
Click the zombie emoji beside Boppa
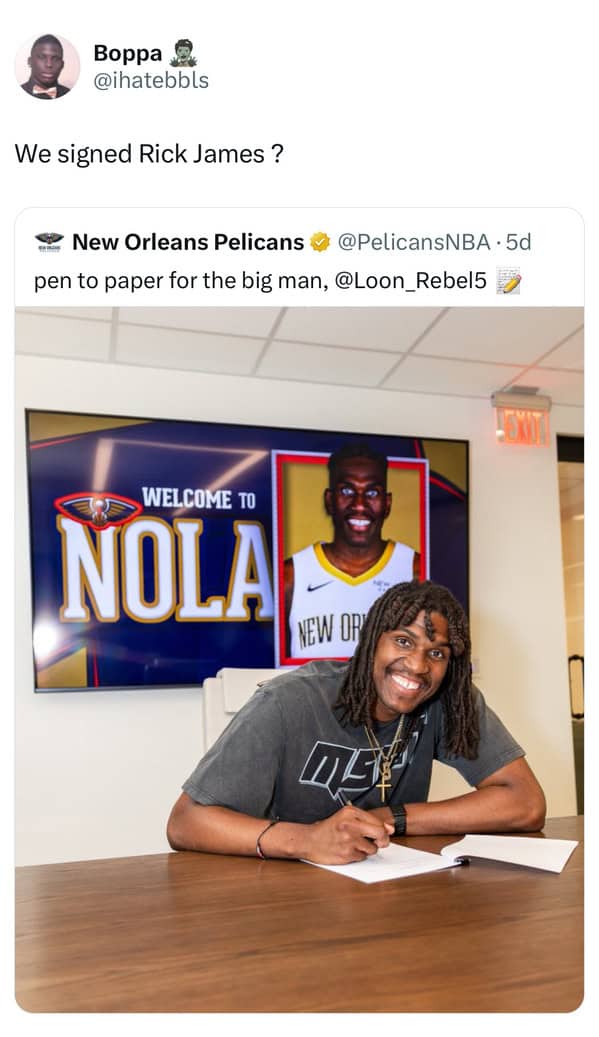pos(183,54)
